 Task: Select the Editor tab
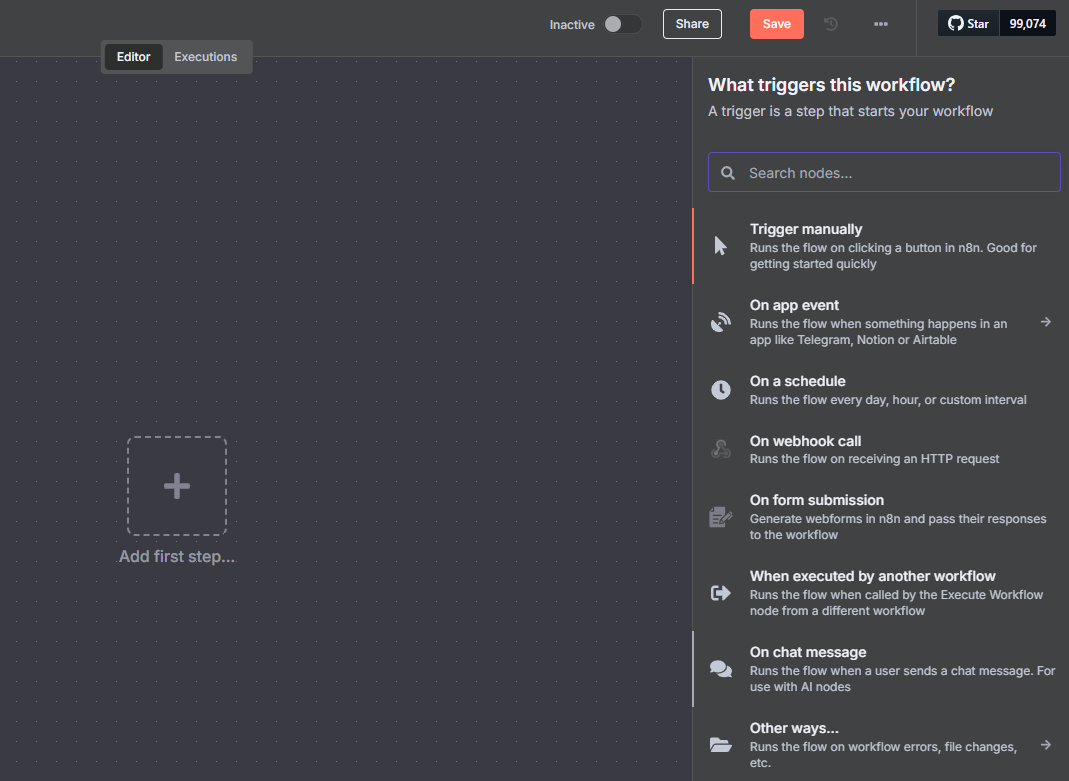tap(133, 57)
